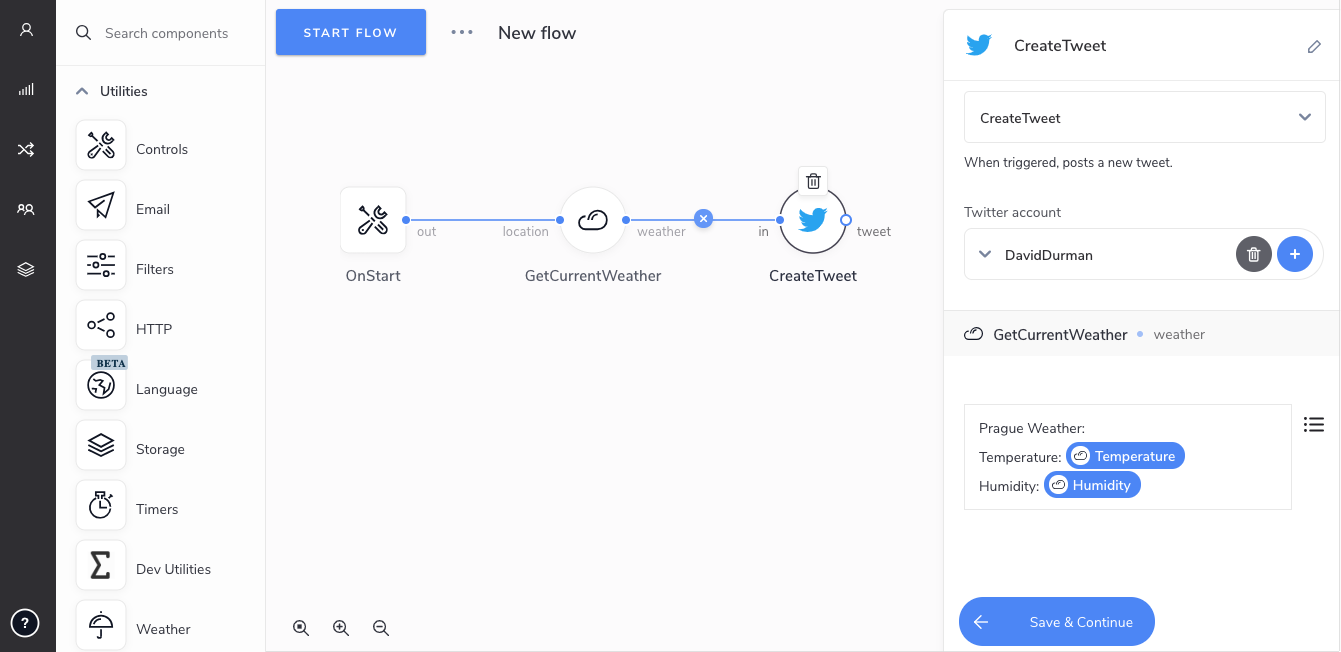Viewport: 1341px width, 652px height.
Task: Click the pencil edit icon beside CreateTweet title
Action: [x=1314, y=46]
